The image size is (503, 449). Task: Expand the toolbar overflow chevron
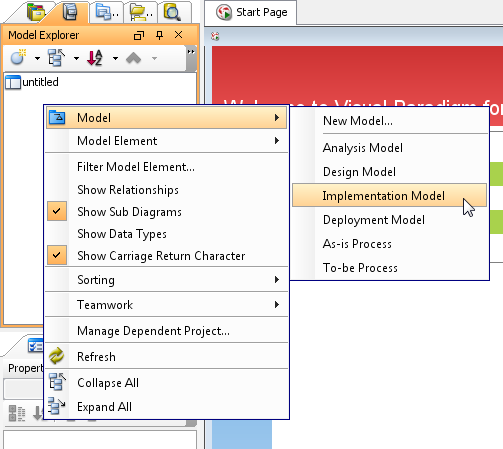tap(191, 52)
